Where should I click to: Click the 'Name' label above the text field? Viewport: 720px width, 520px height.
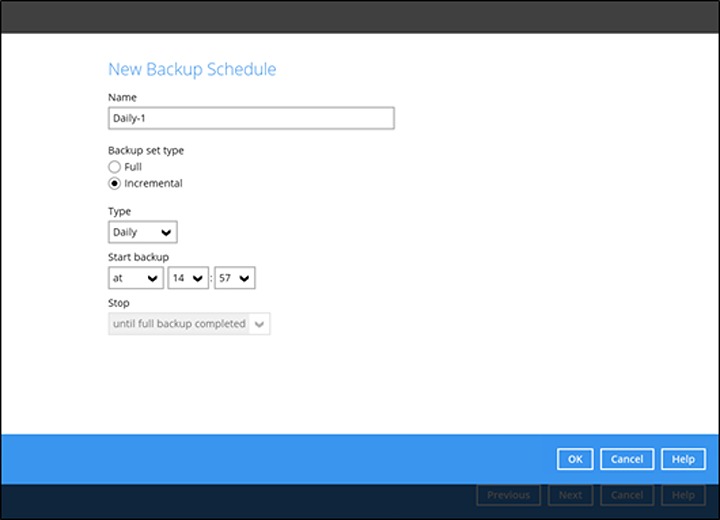[x=122, y=97]
